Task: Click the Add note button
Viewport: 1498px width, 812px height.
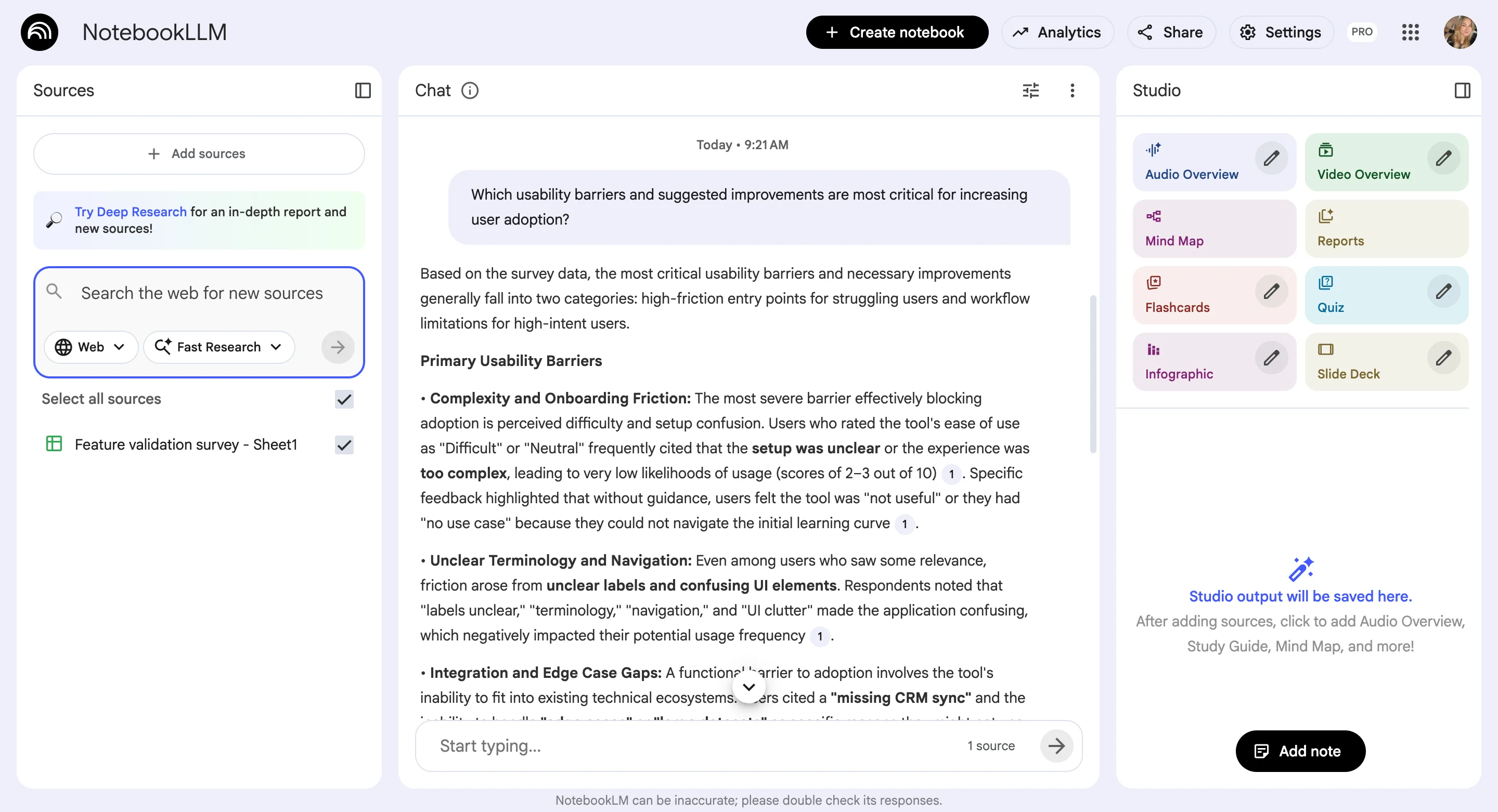Action: [x=1300, y=751]
